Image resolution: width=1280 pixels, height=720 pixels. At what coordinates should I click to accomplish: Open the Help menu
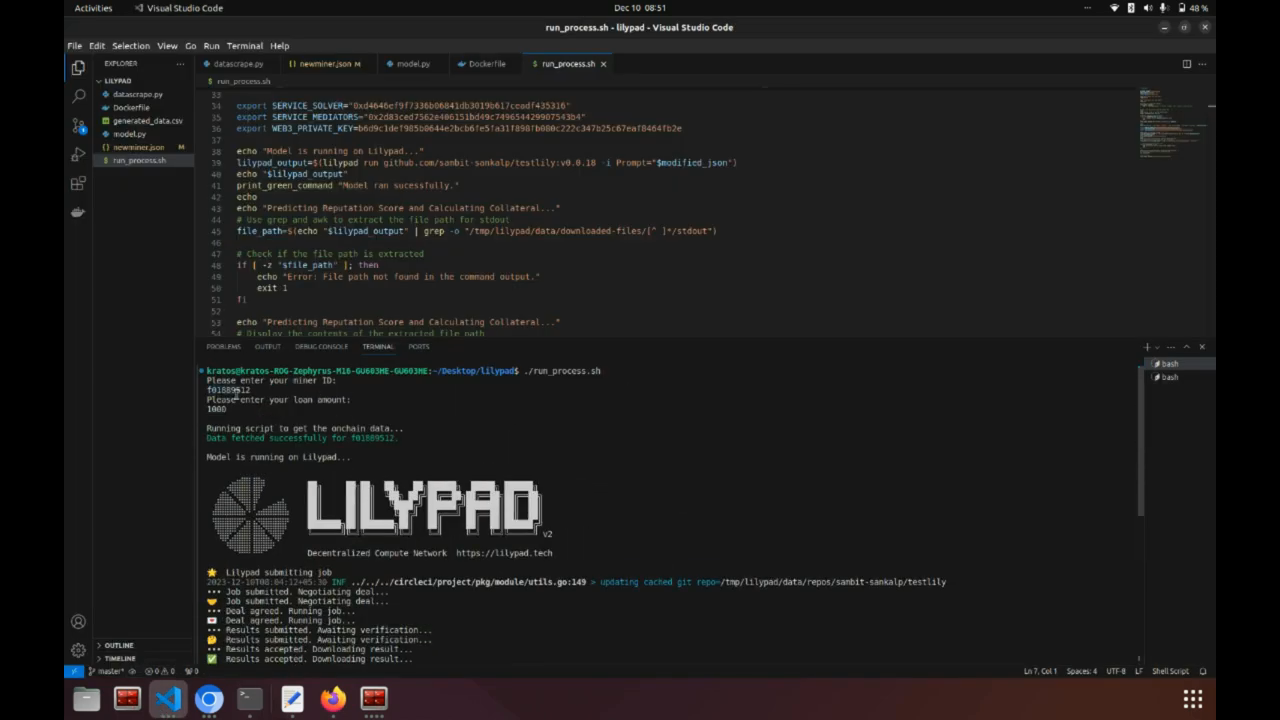(x=280, y=46)
